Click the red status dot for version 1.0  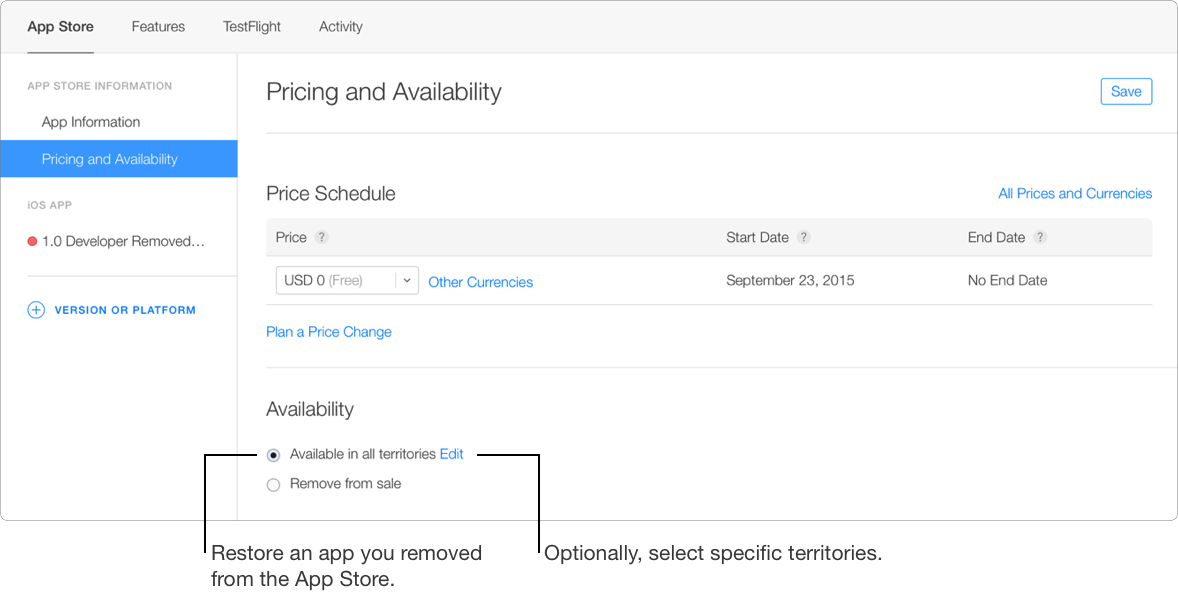coord(32,242)
